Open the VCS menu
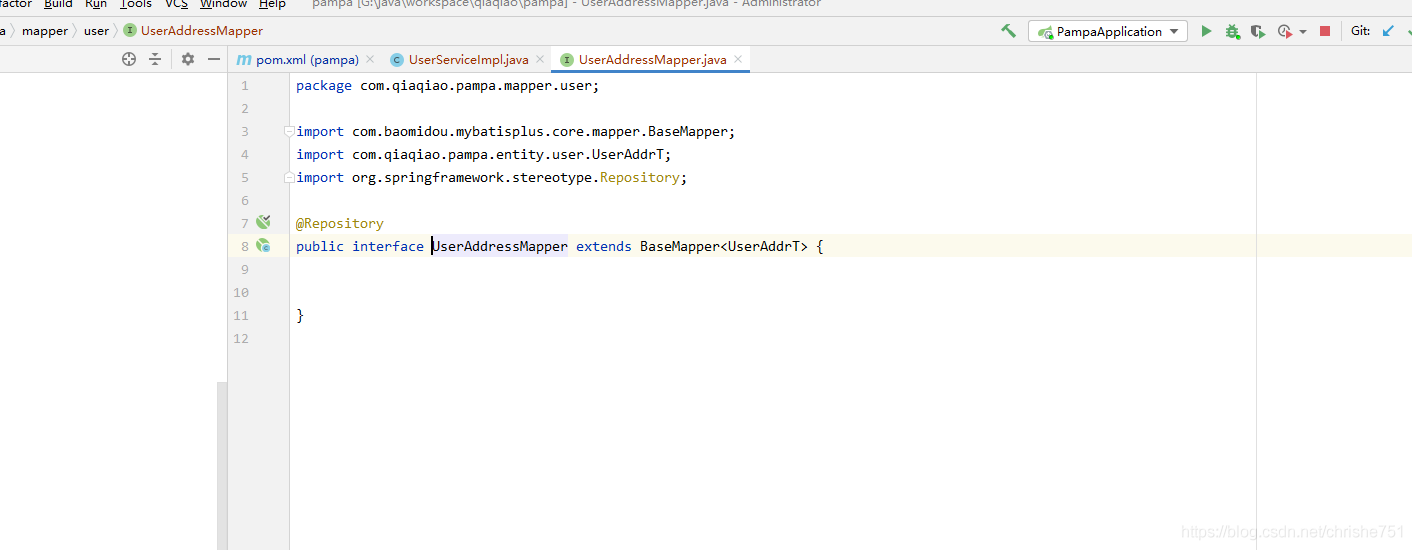The width and height of the screenshot is (1412, 550). click(176, 4)
